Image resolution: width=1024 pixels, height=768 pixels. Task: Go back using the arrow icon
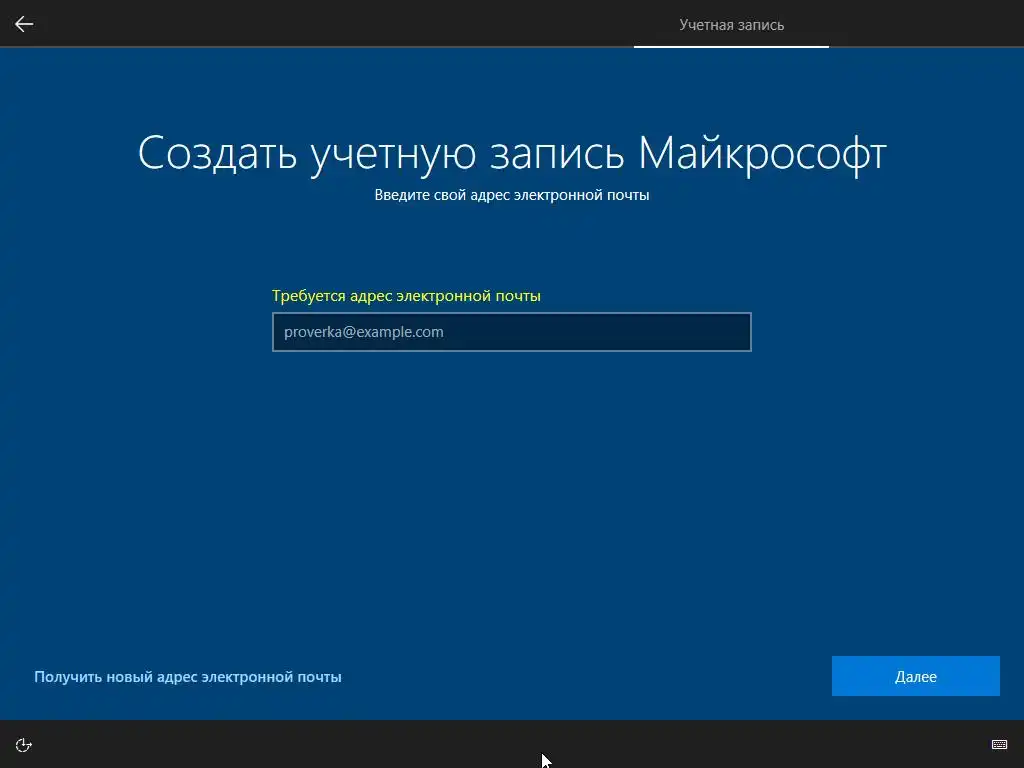point(24,24)
